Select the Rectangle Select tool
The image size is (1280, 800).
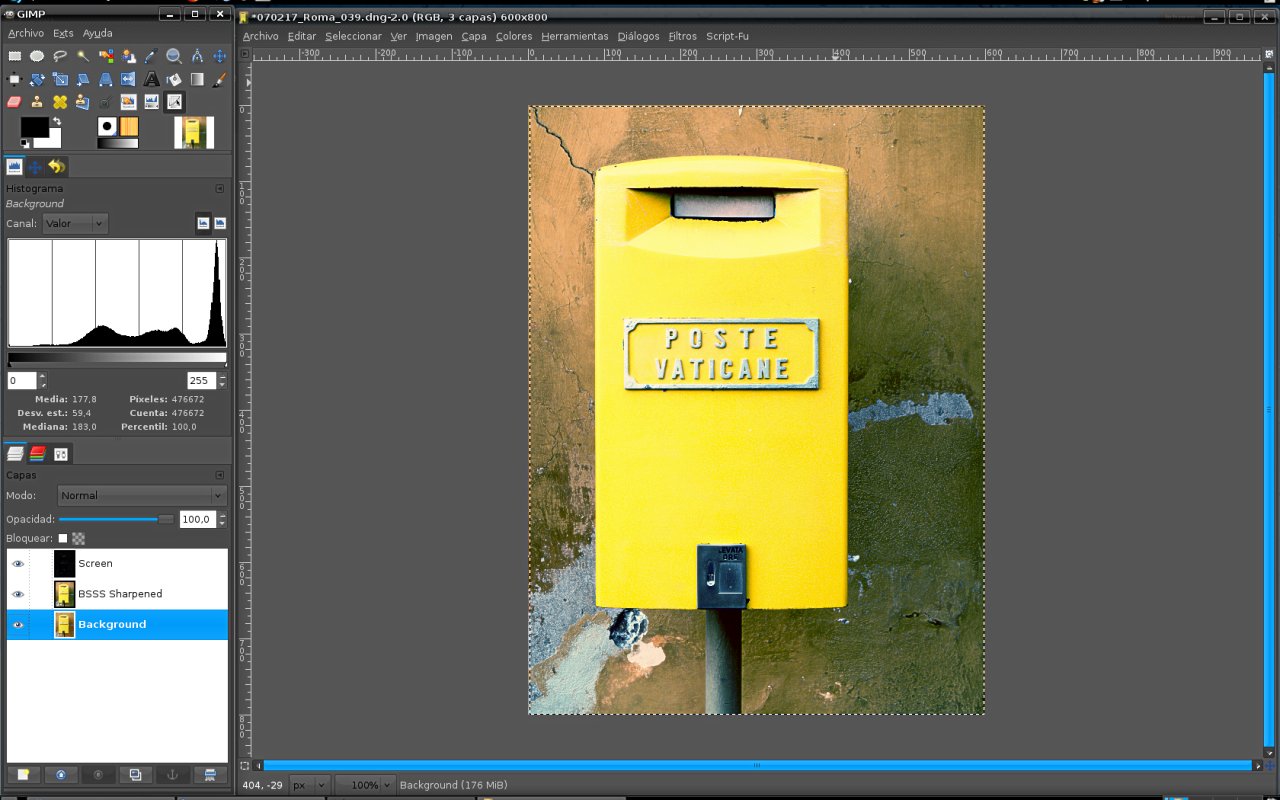pos(15,56)
